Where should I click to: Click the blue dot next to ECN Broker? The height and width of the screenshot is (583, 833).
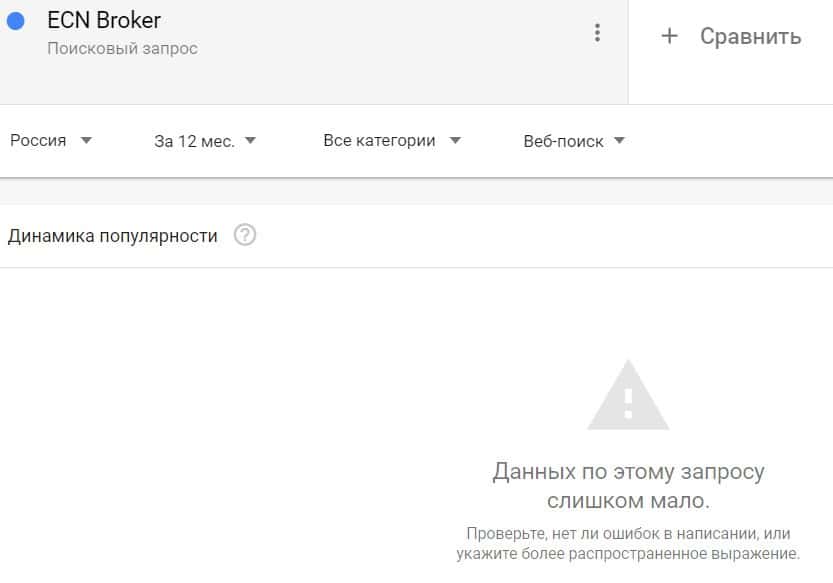tap(15, 21)
